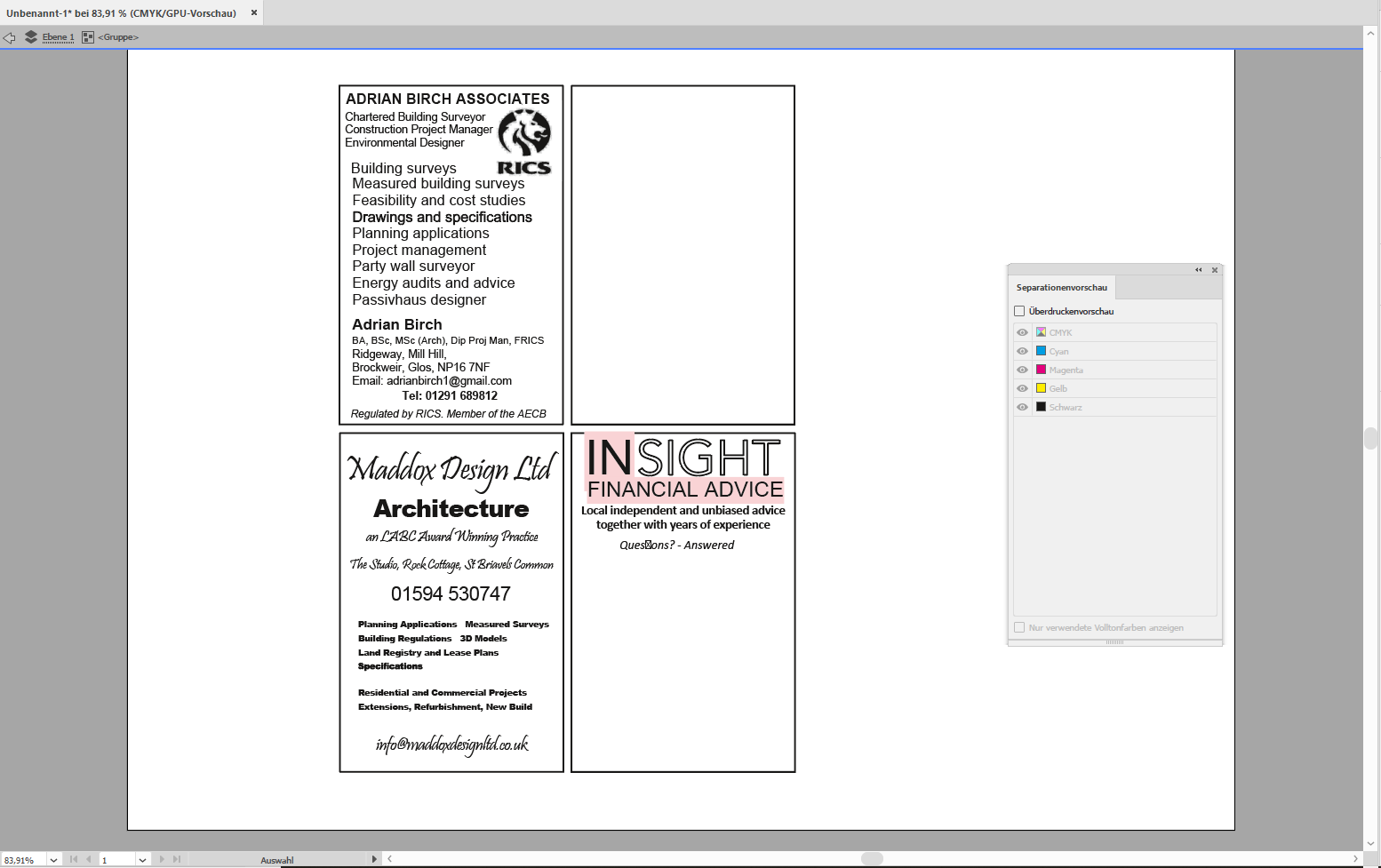This screenshot has width=1381, height=868.
Task: Click the FINANCIAL ADVICE text
Action: tap(685, 490)
